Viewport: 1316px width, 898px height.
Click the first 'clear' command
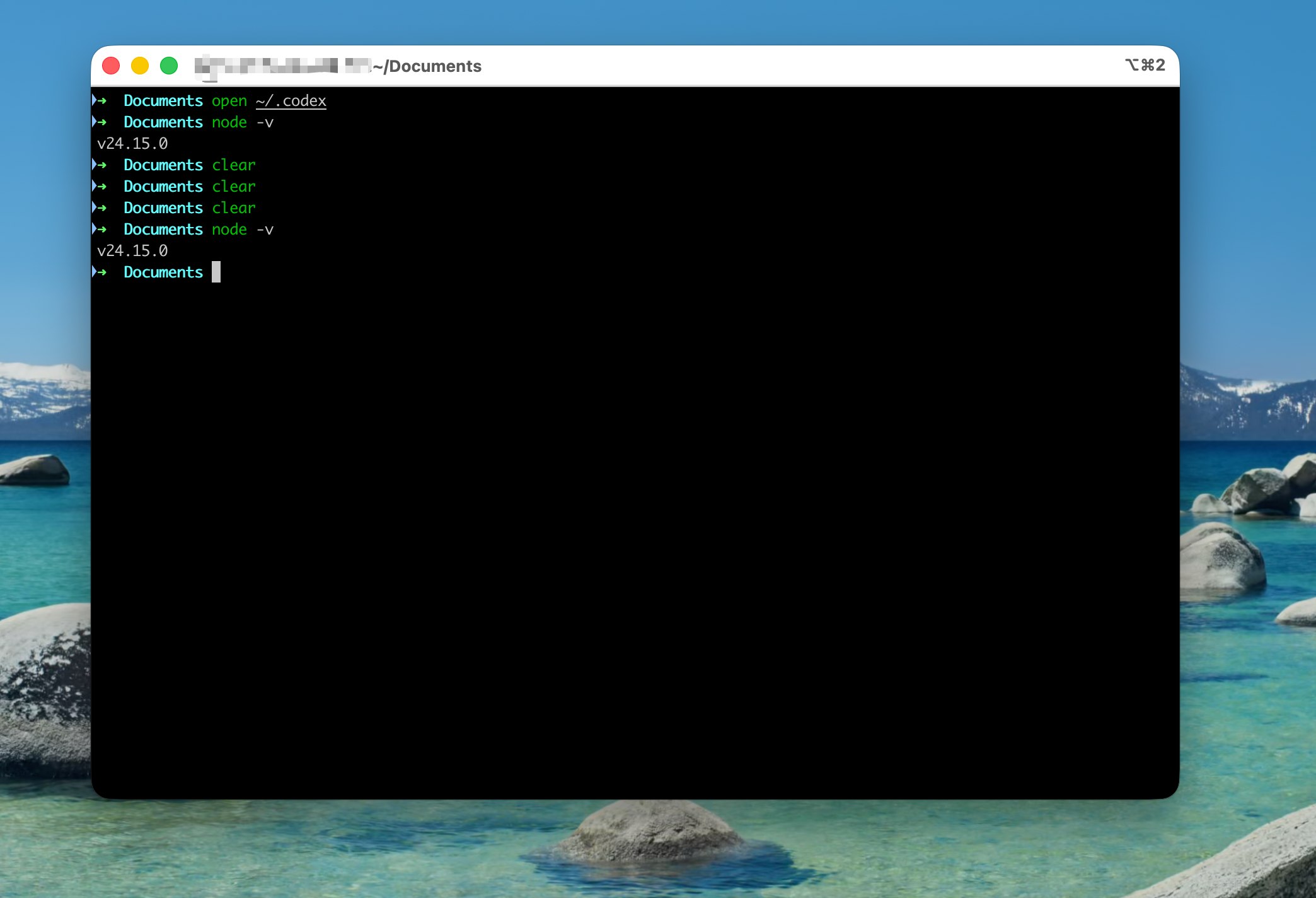tap(234, 165)
